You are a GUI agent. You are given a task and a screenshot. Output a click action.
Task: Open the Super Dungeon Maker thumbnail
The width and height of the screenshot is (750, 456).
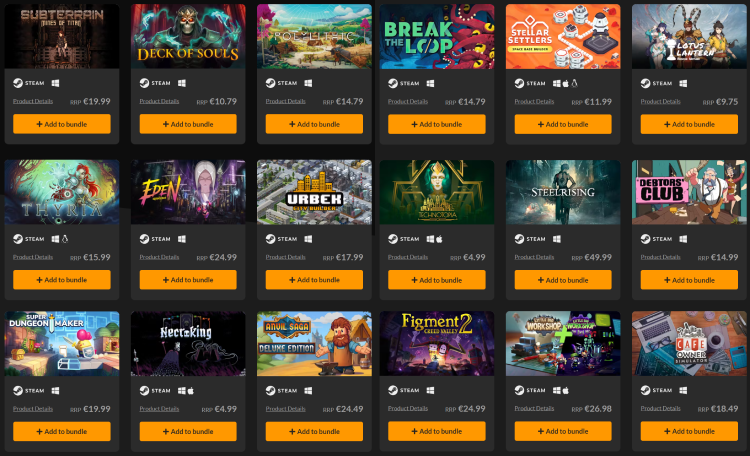[62, 344]
